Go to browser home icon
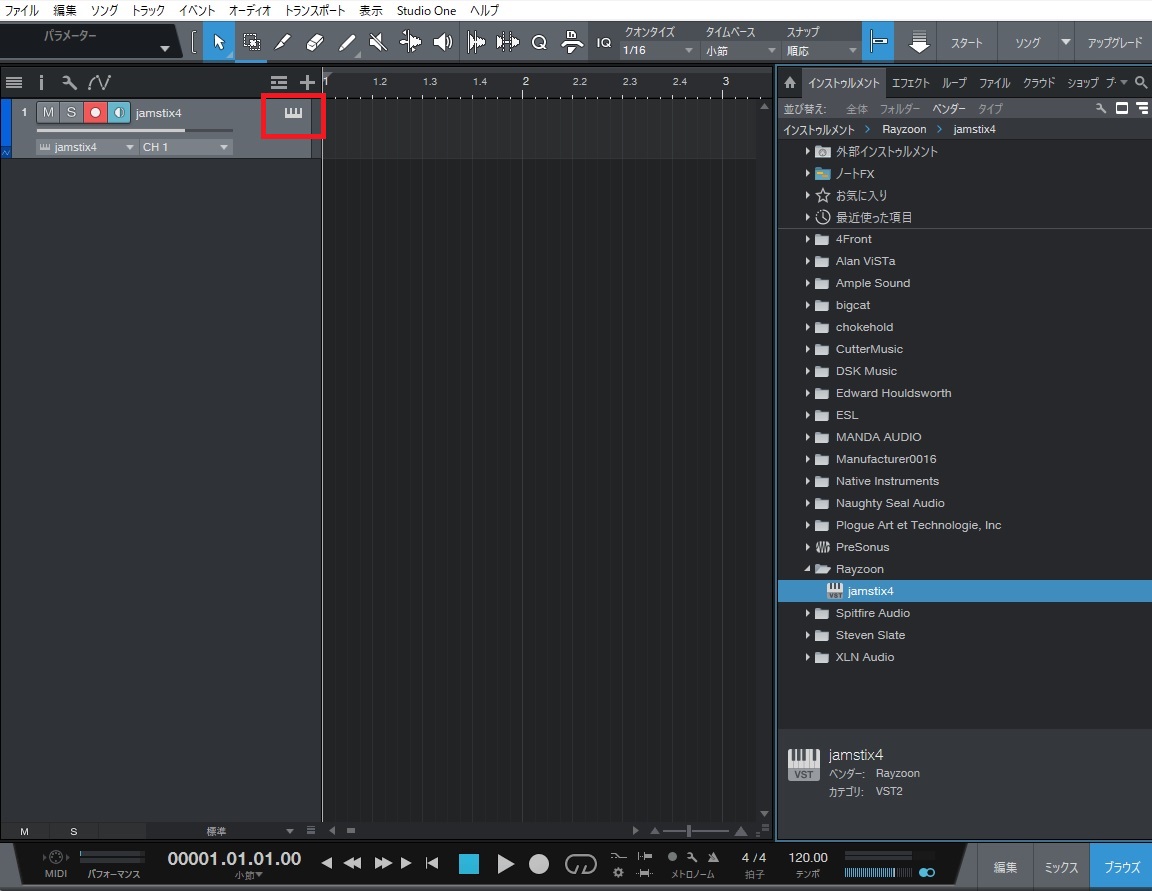The image size is (1152, 891). click(x=789, y=83)
